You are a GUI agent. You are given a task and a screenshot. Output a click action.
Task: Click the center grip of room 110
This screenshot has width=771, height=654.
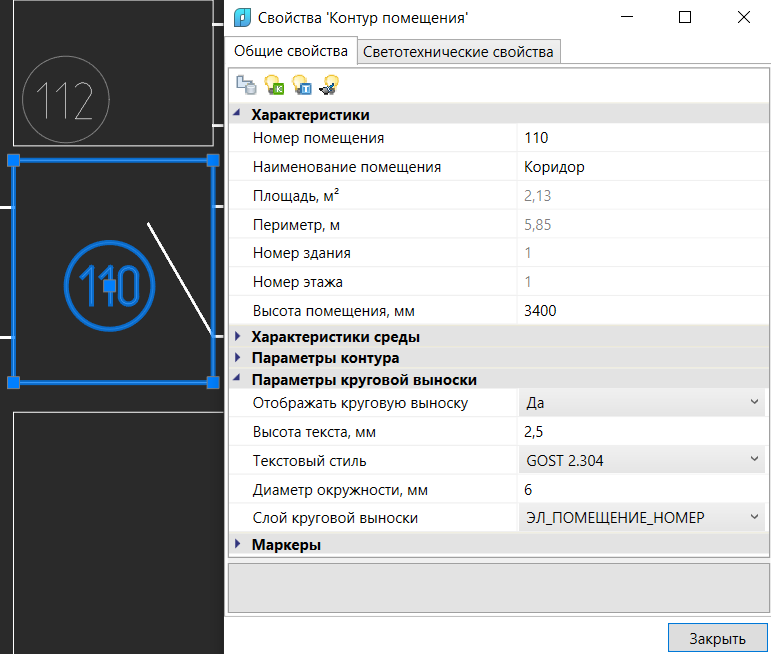[x=110, y=286]
